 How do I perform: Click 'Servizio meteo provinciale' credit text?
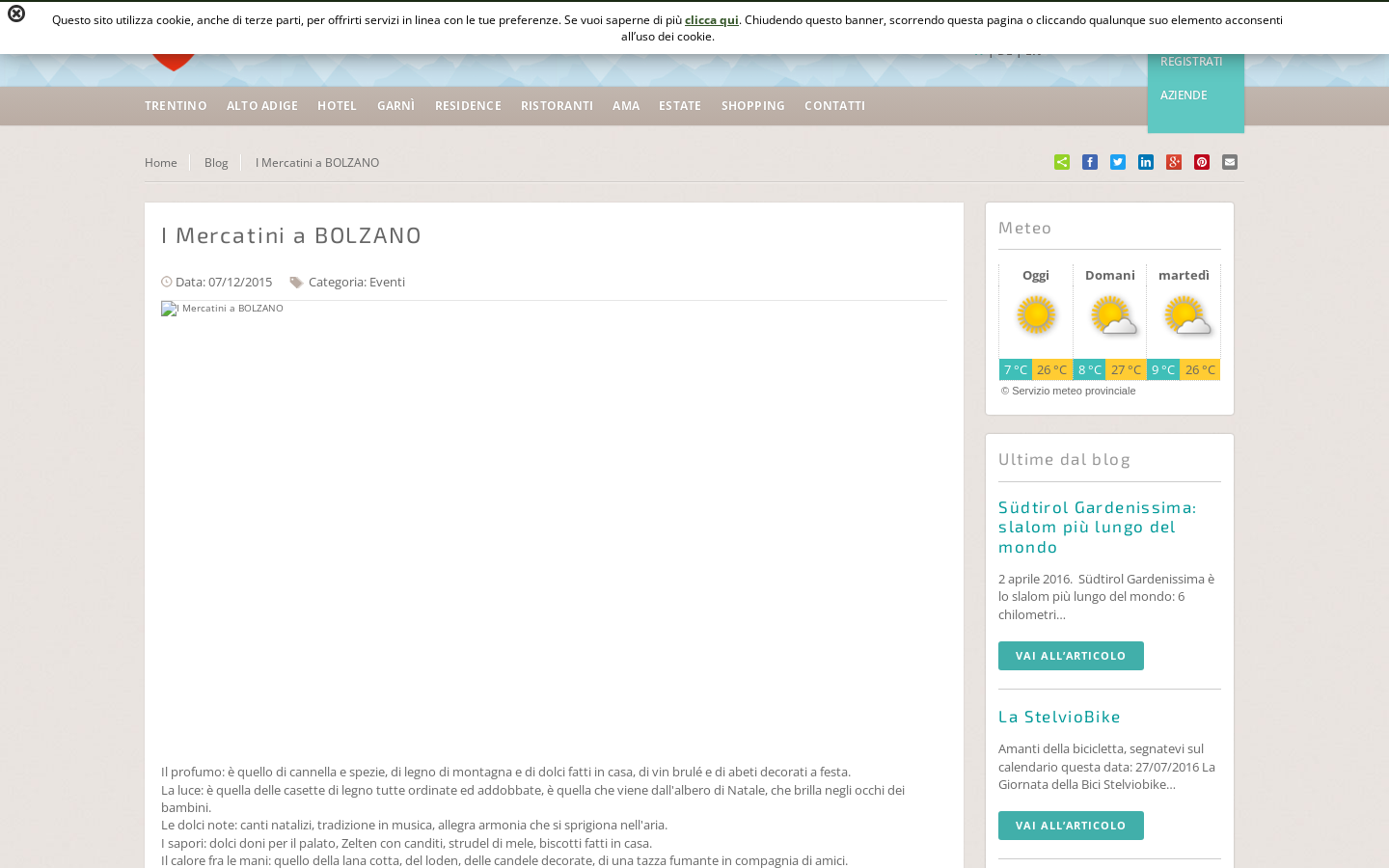point(1069,391)
